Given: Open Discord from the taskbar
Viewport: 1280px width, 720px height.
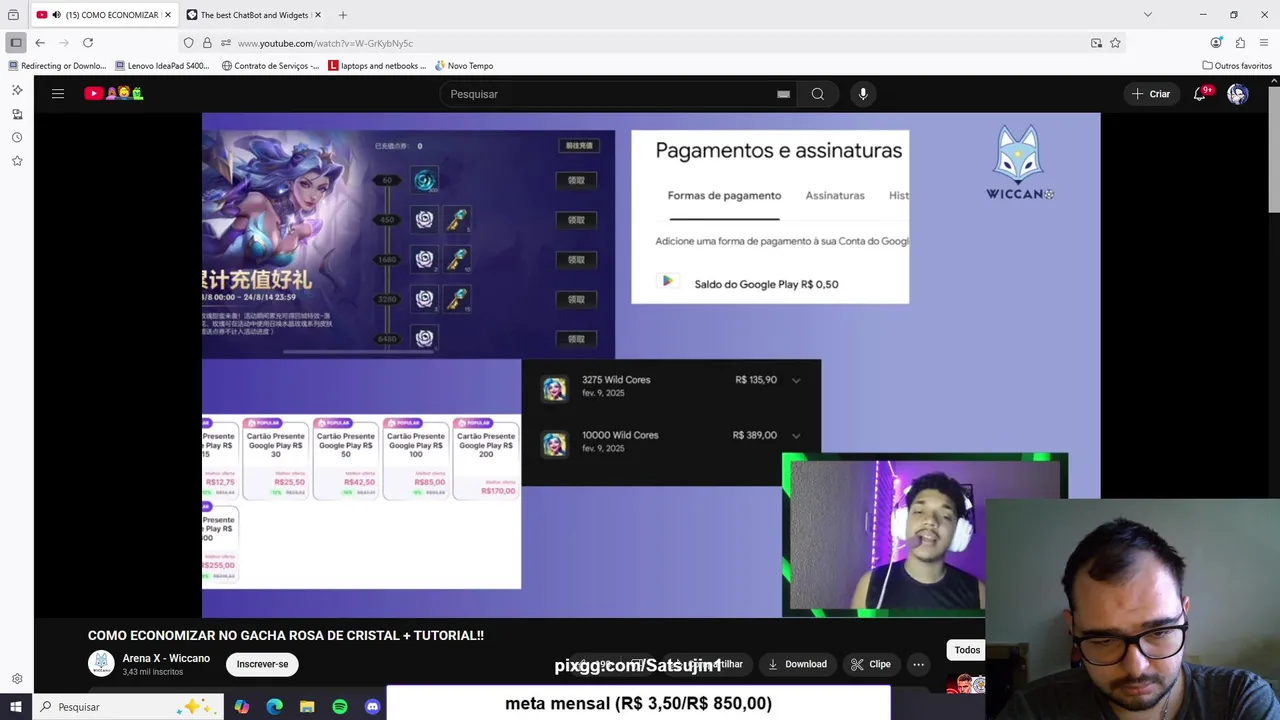Looking at the screenshot, I should click(372, 707).
